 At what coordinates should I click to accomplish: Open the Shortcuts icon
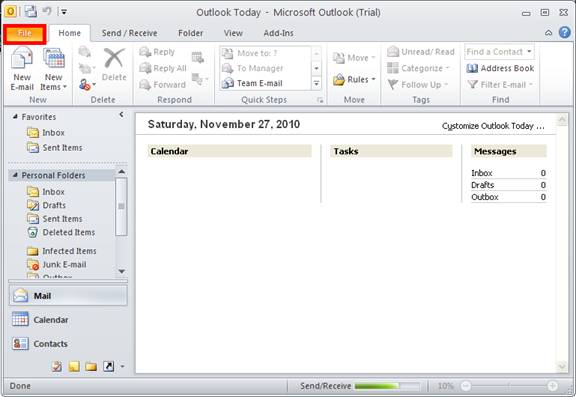tap(108, 366)
